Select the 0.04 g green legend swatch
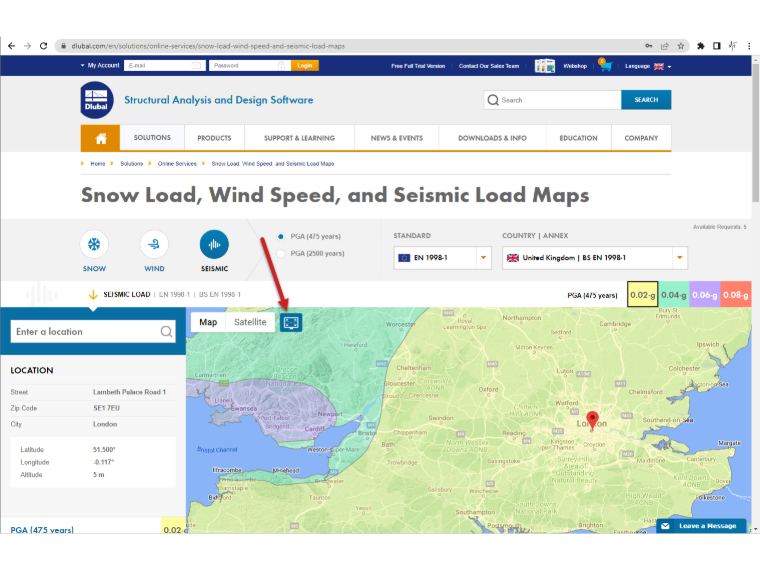The width and height of the screenshot is (760, 570). (674, 295)
